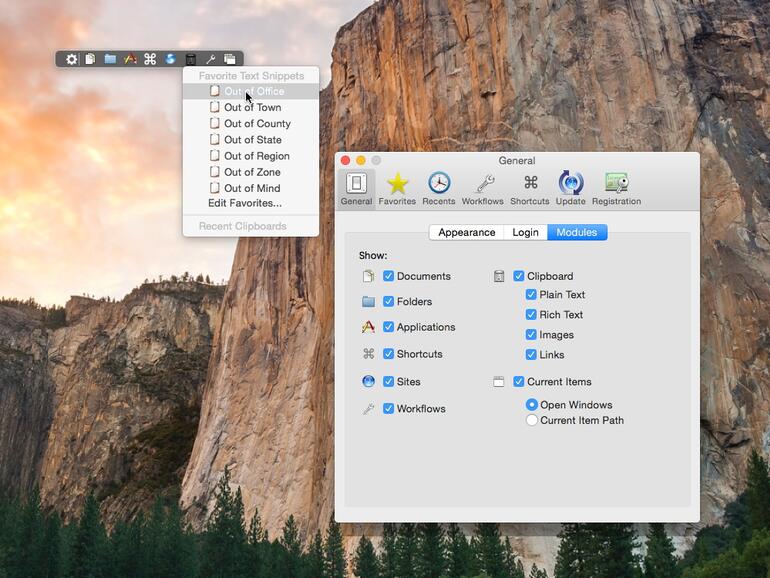Viewport: 770px width, 578px height.
Task: Open the wrench Workflows icon in floating toolbar
Action: 210,59
